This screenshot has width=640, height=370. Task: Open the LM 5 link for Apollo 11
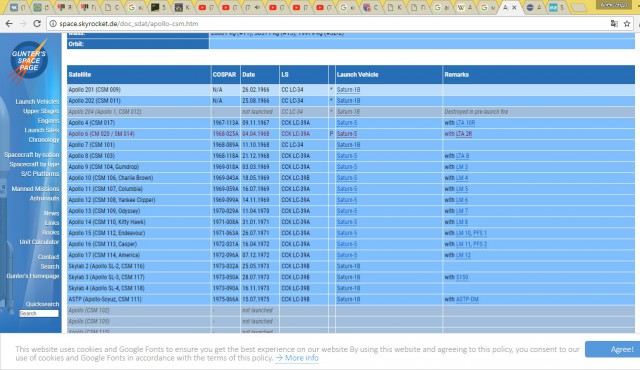pyautogui.click(x=462, y=189)
